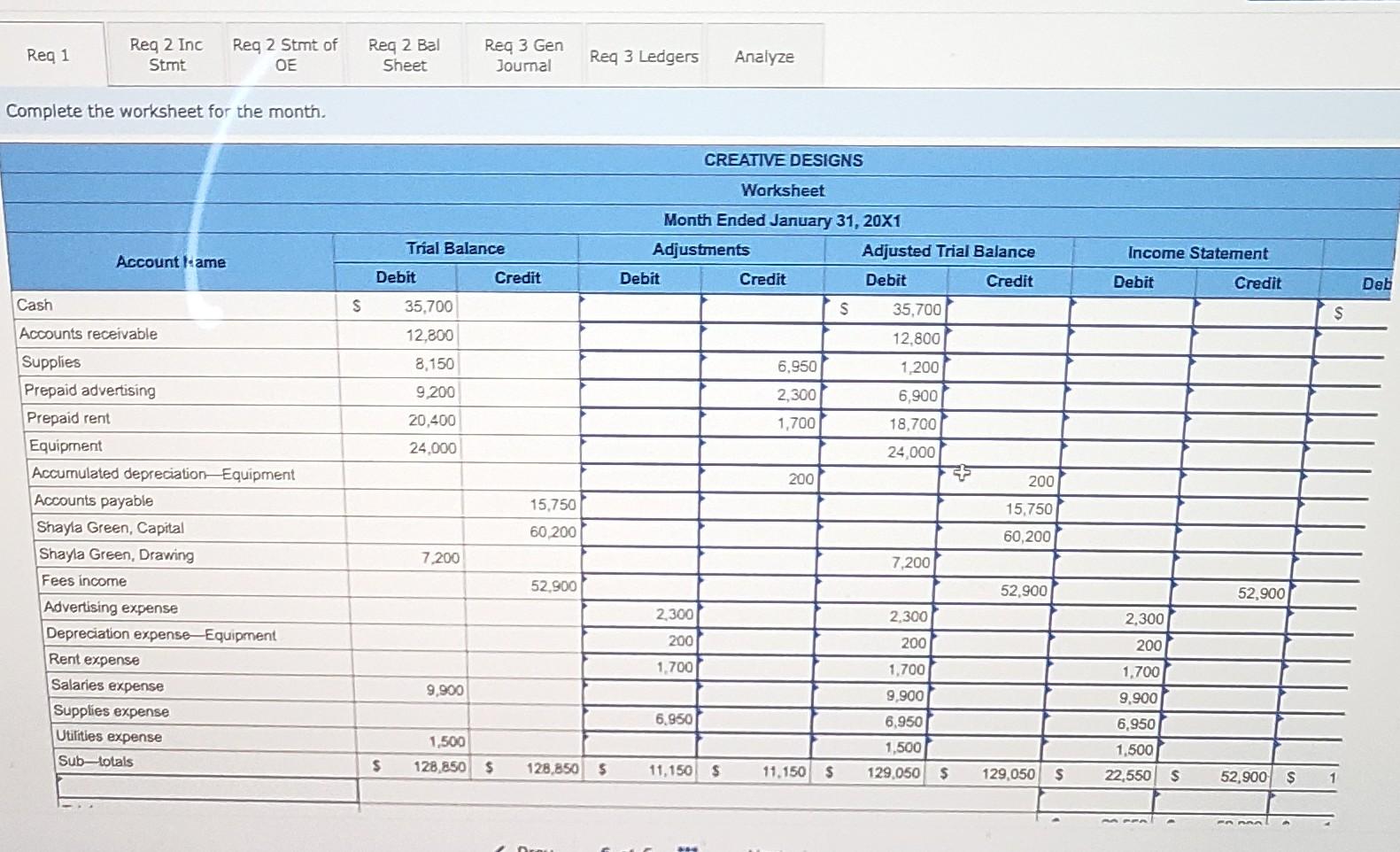
Task: Click Accumulated depreciation—Equipment account label
Action: click(x=163, y=474)
